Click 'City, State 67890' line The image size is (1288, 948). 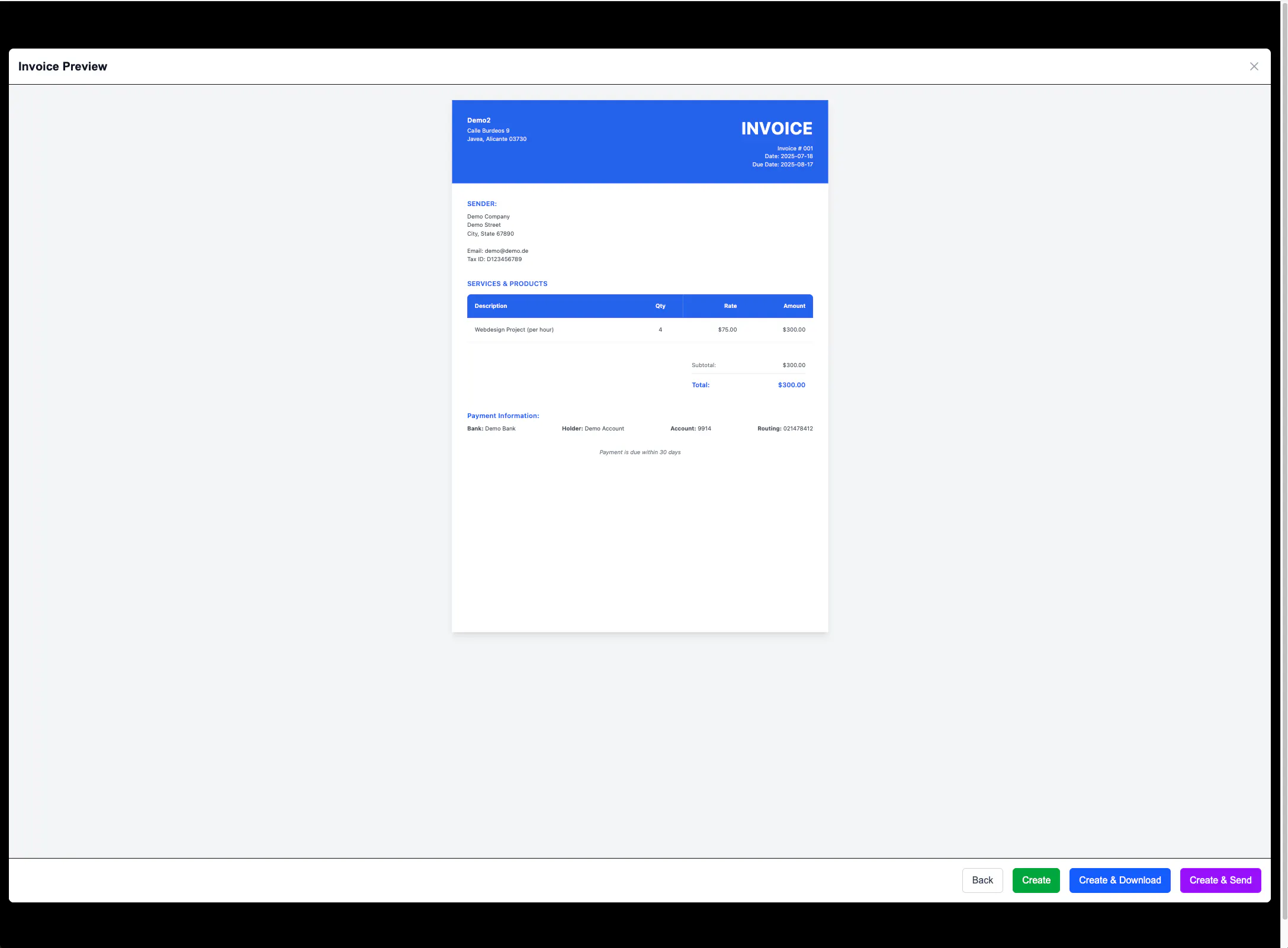click(490, 234)
